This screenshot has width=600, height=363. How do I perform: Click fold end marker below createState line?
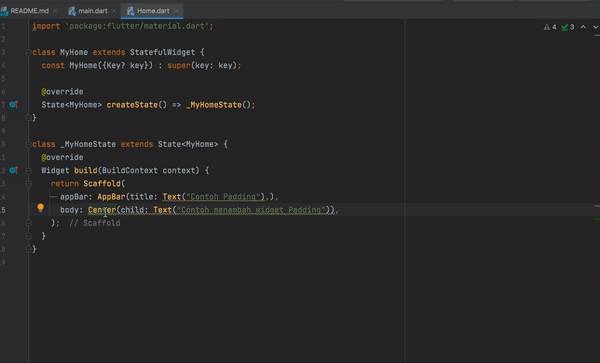click(x=28, y=118)
